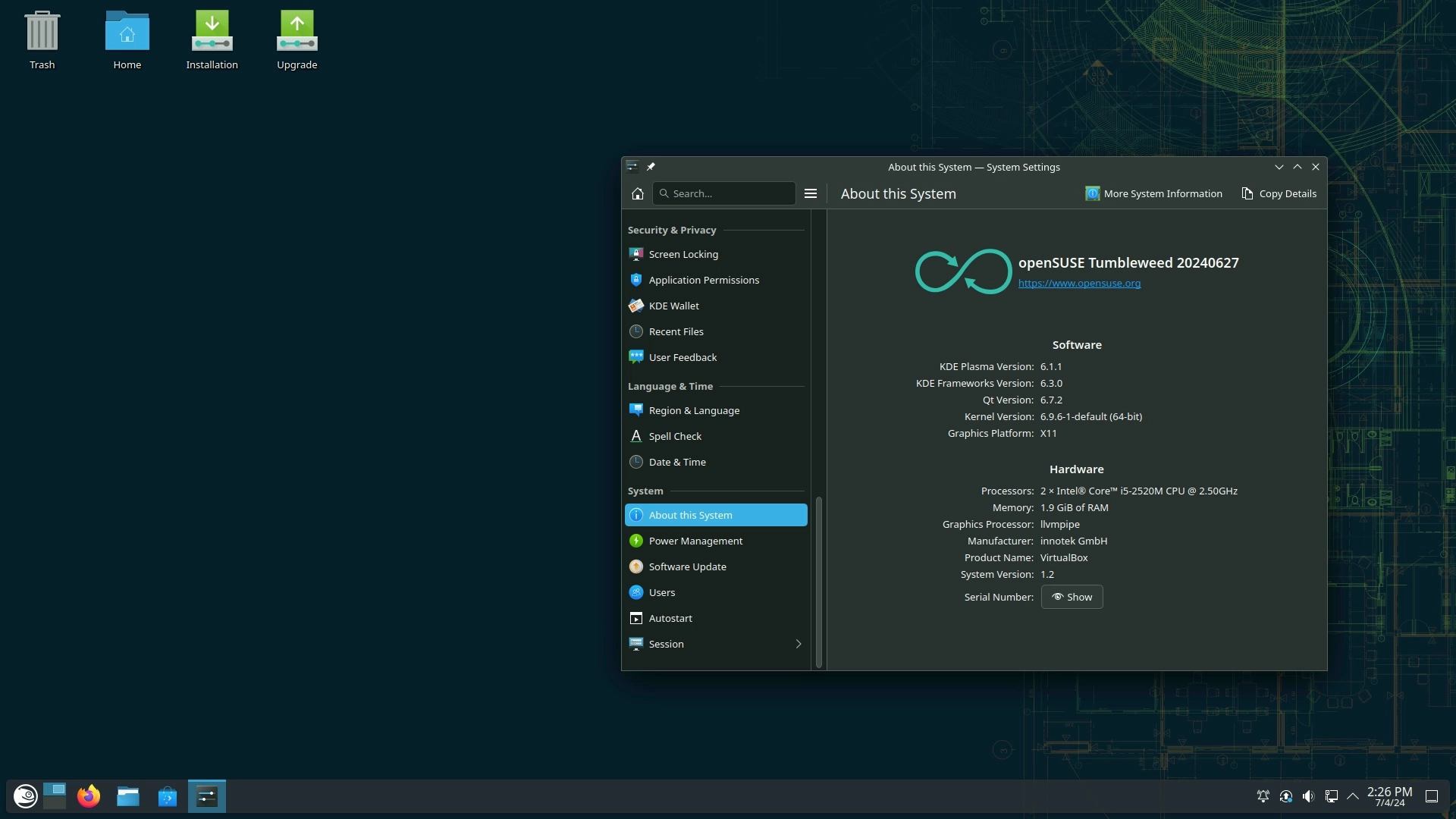Click the openSUSE application launcher

click(x=25, y=796)
